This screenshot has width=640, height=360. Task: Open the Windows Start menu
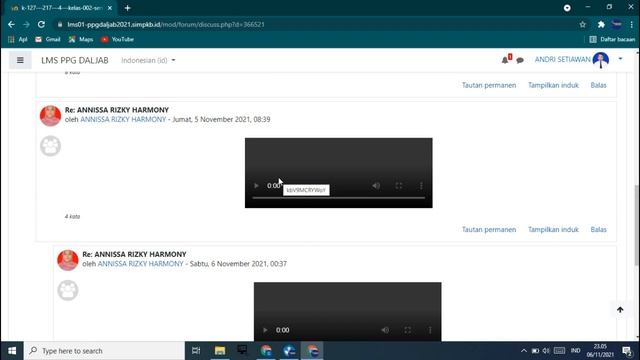pos(12,351)
